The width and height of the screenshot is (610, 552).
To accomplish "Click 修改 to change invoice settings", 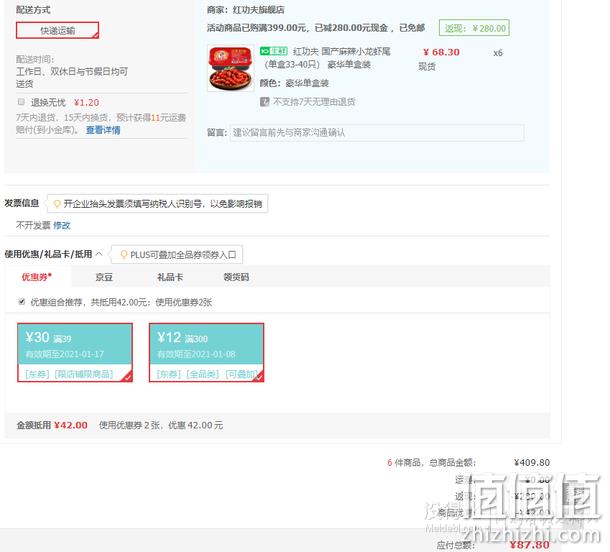I will (61, 225).
